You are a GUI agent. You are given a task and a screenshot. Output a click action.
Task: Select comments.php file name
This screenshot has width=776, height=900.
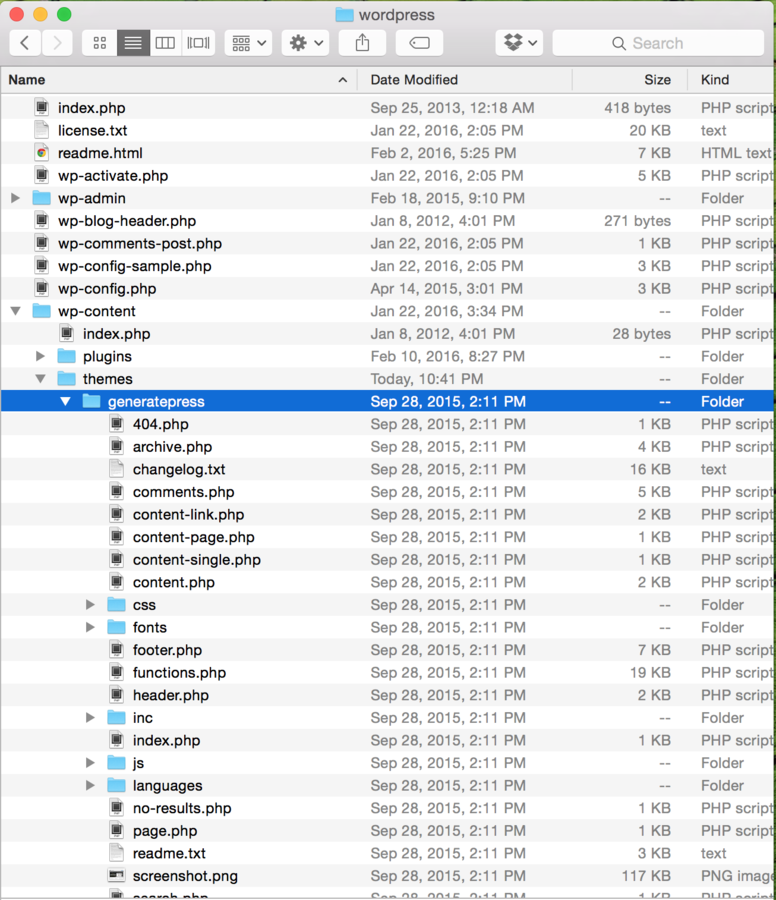pyautogui.click(x=184, y=492)
